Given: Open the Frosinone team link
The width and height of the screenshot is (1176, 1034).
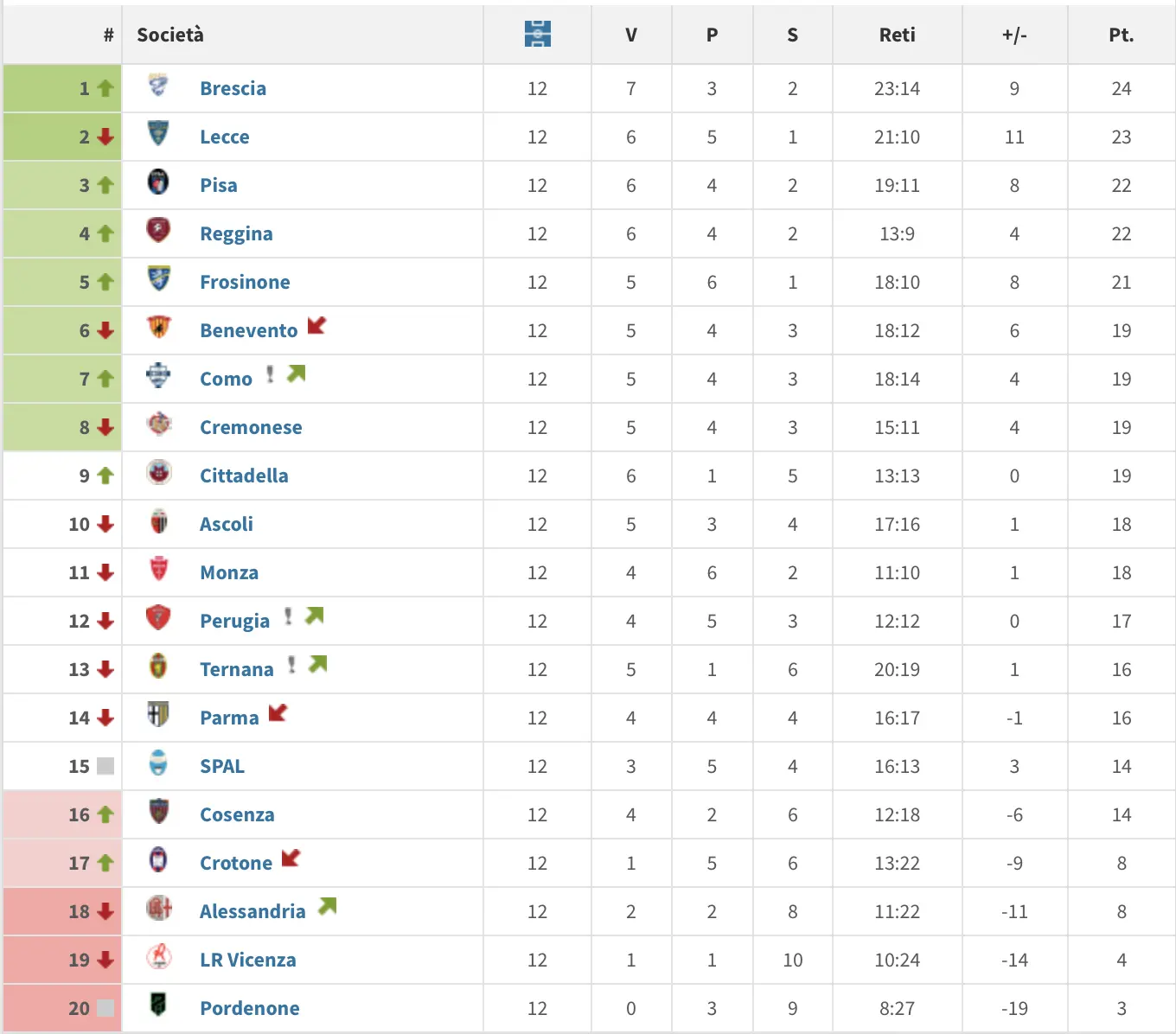Looking at the screenshot, I should [245, 282].
